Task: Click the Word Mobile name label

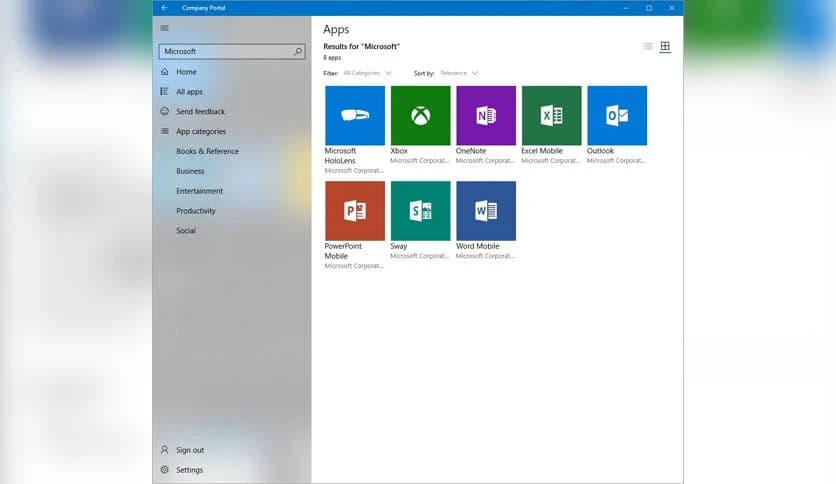Action: click(x=478, y=246)
